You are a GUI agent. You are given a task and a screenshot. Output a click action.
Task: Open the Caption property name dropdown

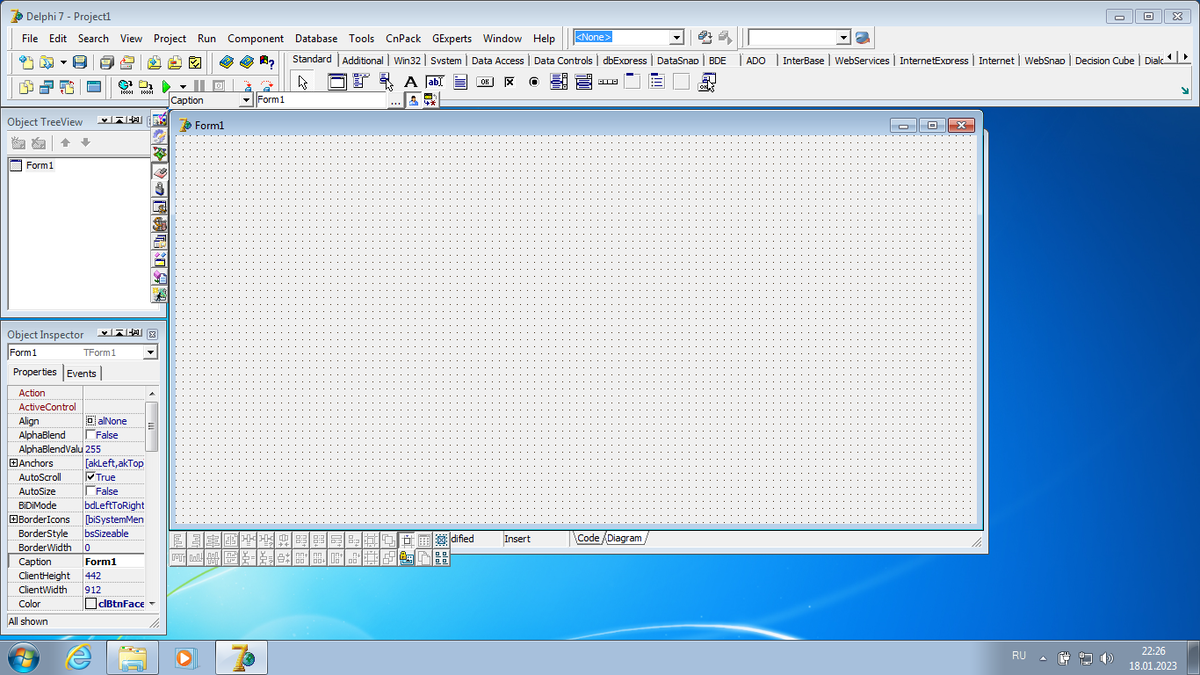246,101
